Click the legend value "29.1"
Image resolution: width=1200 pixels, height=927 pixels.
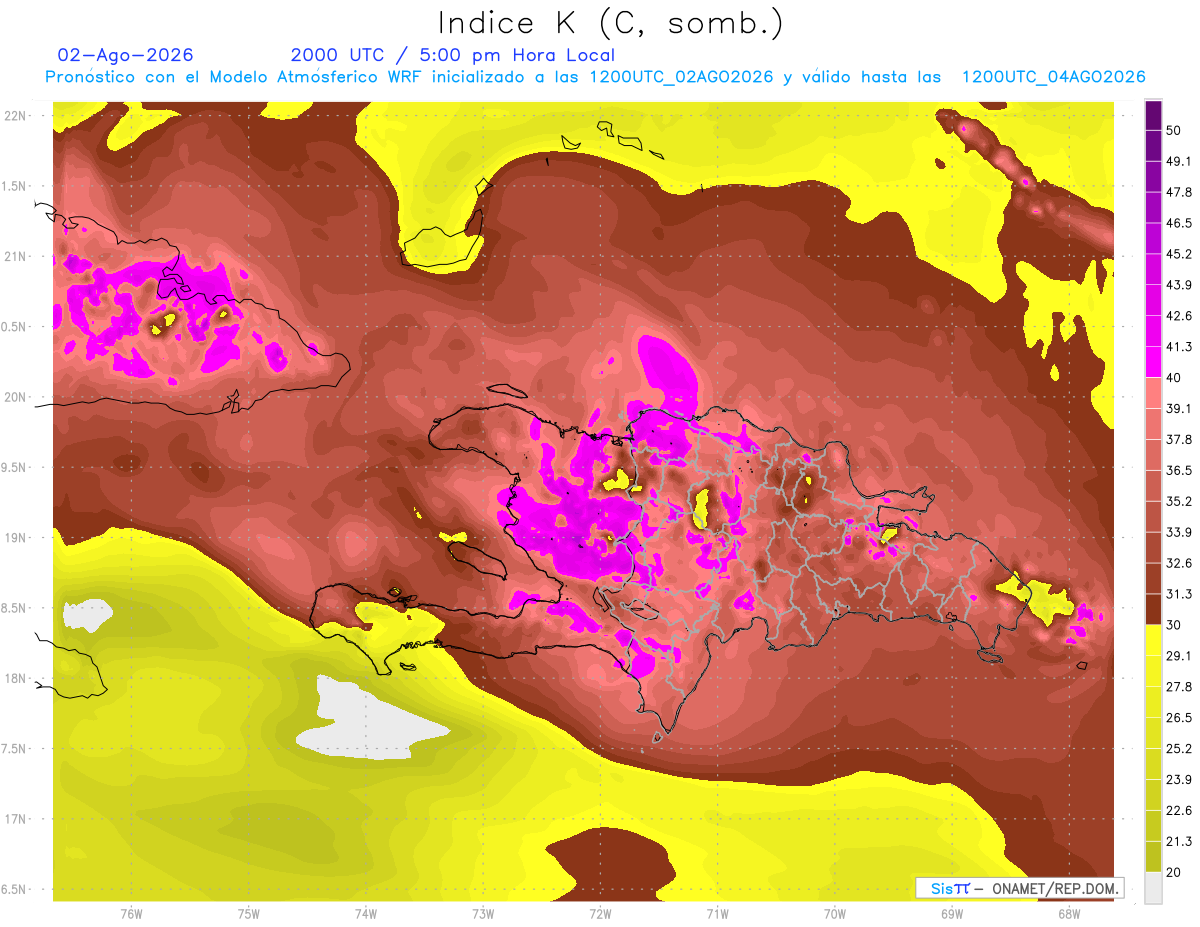[1178, 655]
